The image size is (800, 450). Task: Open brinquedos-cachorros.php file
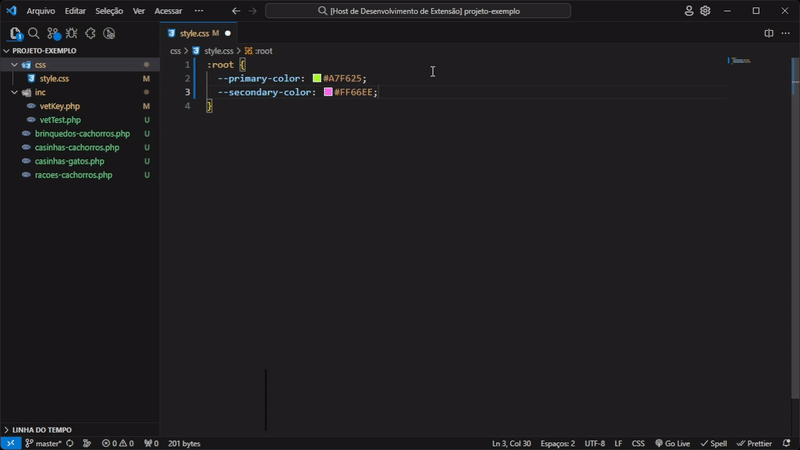coord(82,134)
